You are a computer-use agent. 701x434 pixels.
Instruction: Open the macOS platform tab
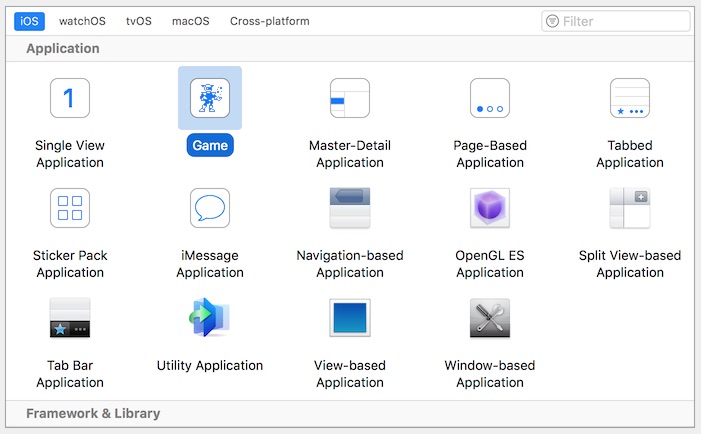click(x=190, y=21)
